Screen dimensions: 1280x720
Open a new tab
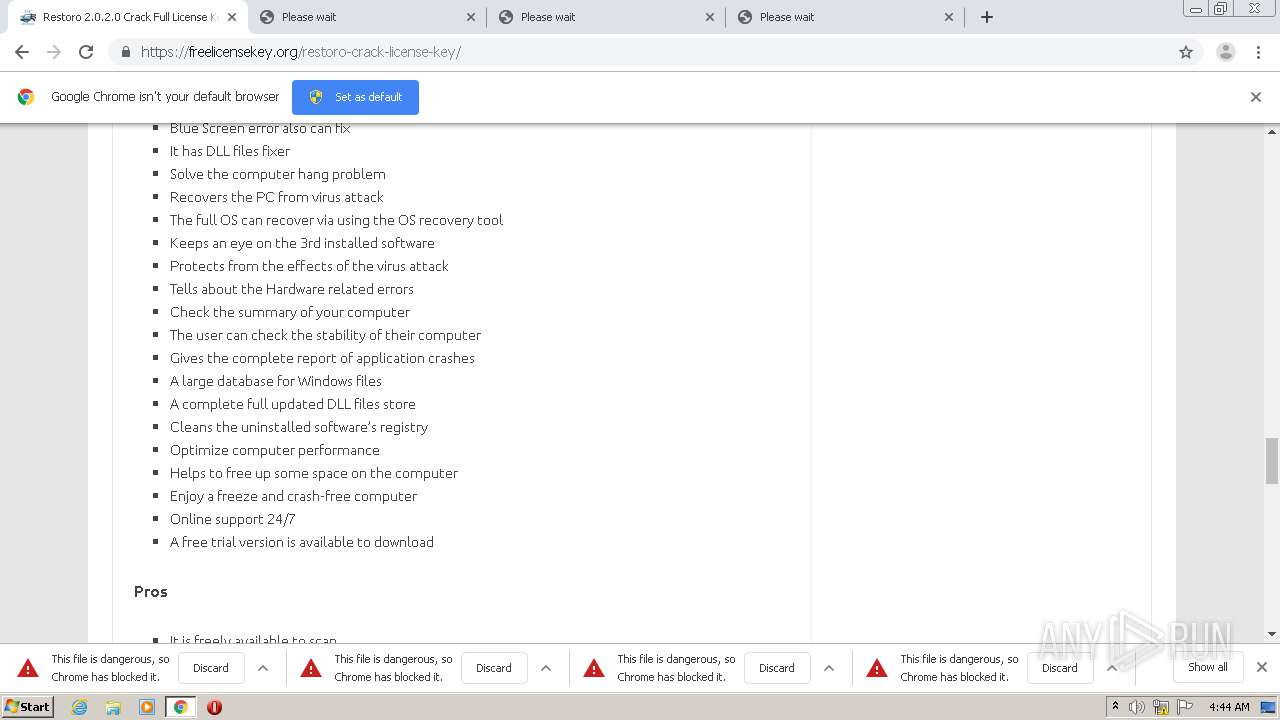click(987, 17)
